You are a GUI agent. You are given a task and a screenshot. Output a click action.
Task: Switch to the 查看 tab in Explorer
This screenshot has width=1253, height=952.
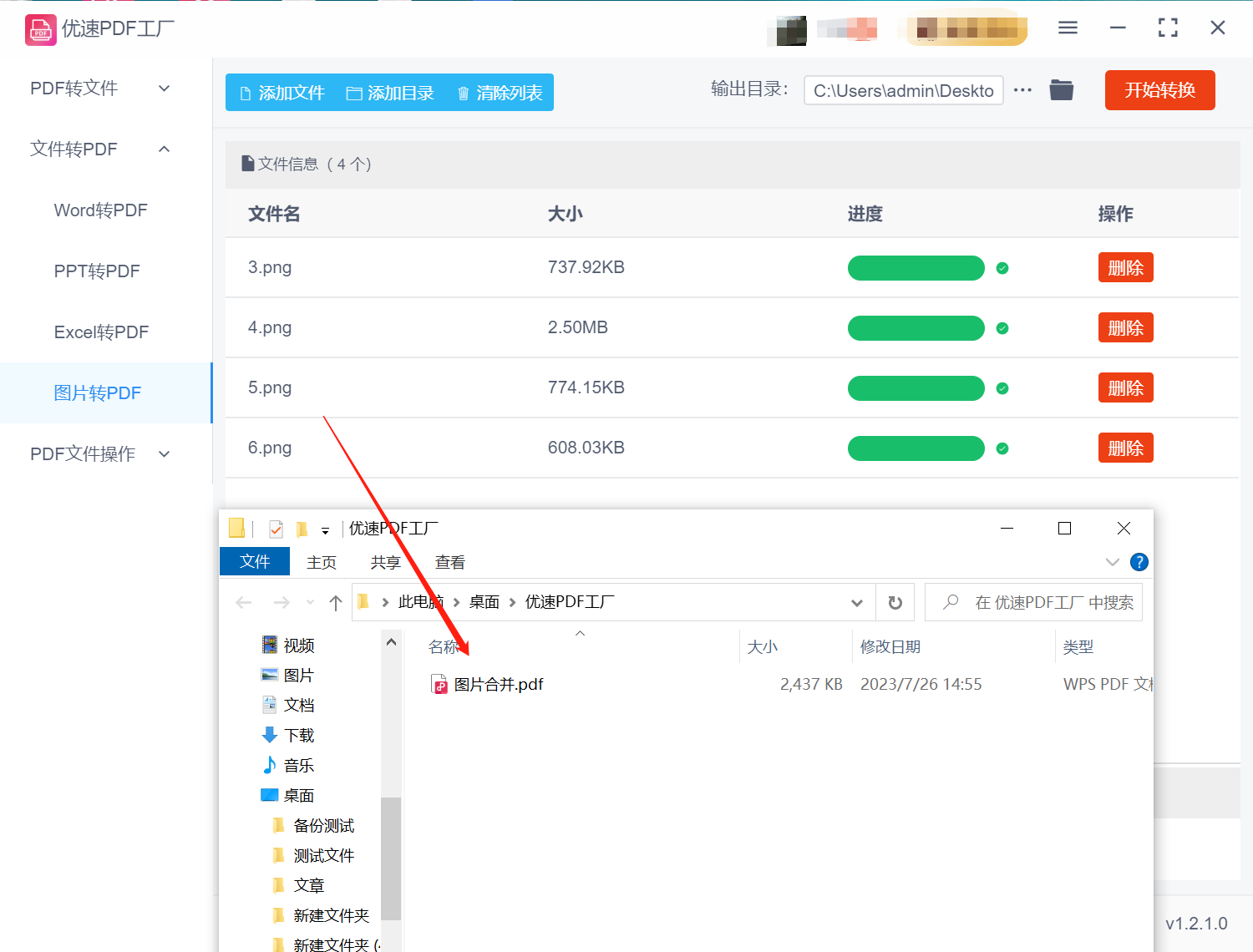449,561
